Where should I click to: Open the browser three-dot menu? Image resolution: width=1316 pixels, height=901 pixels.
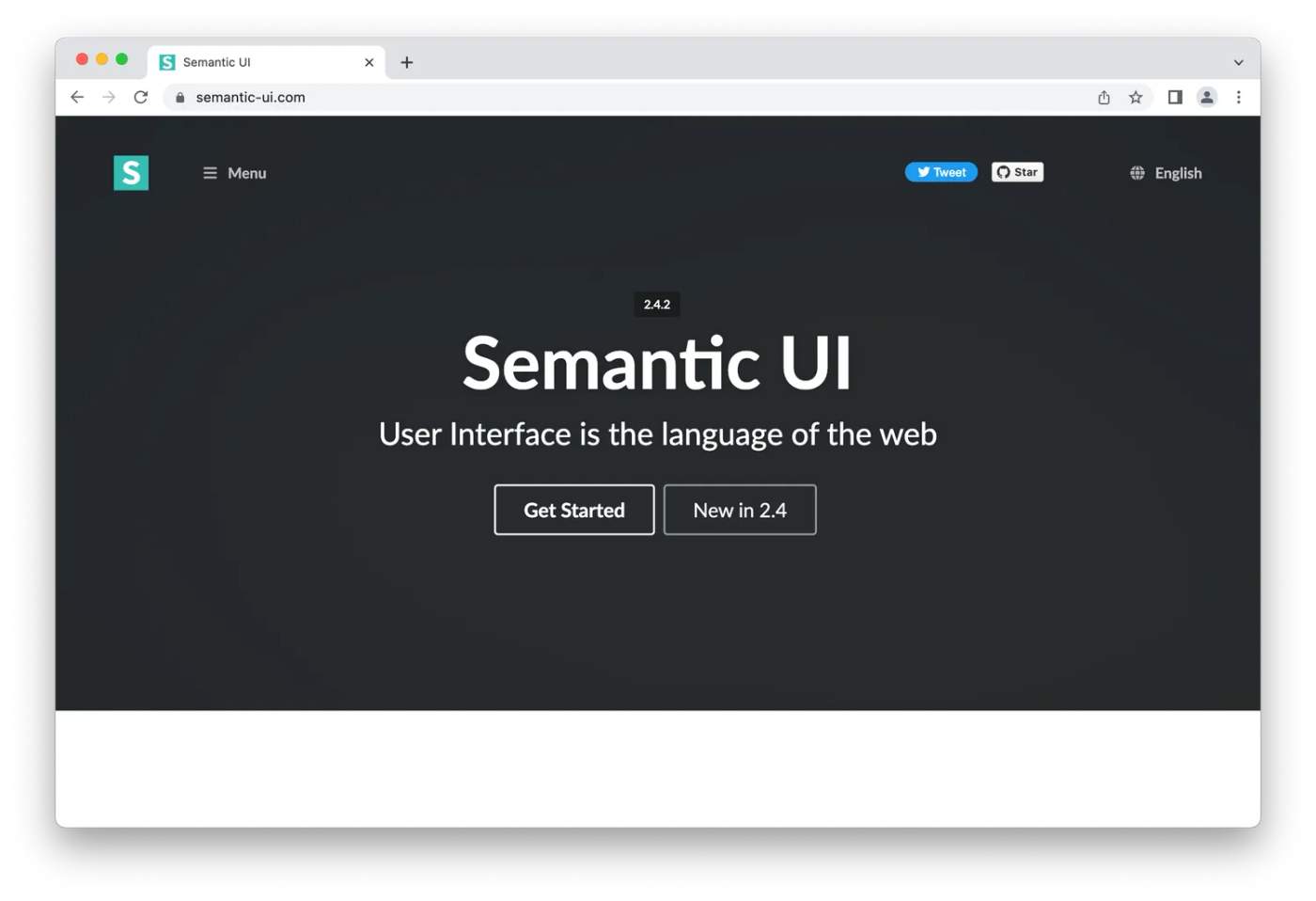pos(1239,97)
